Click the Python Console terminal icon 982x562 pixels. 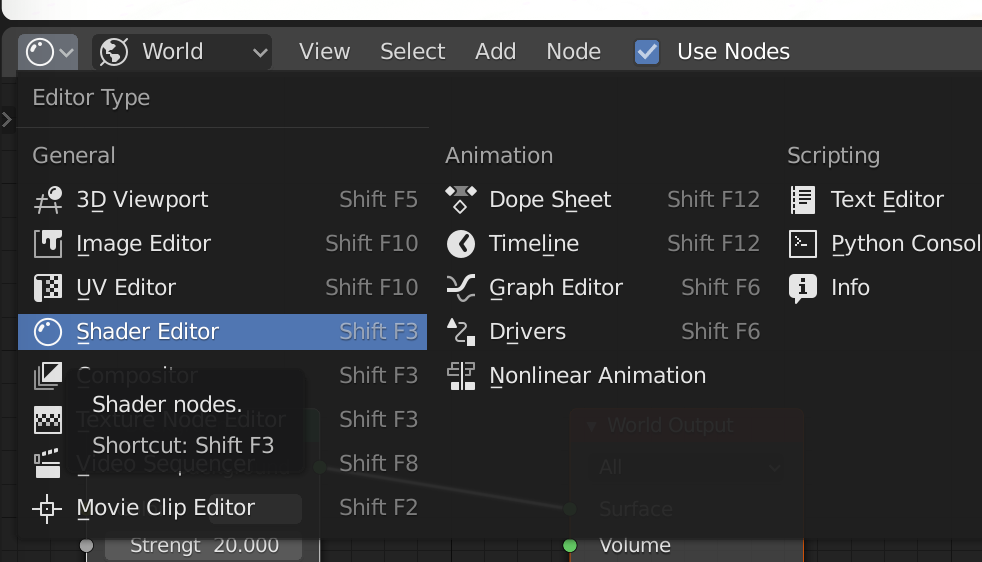coord(803,244)
